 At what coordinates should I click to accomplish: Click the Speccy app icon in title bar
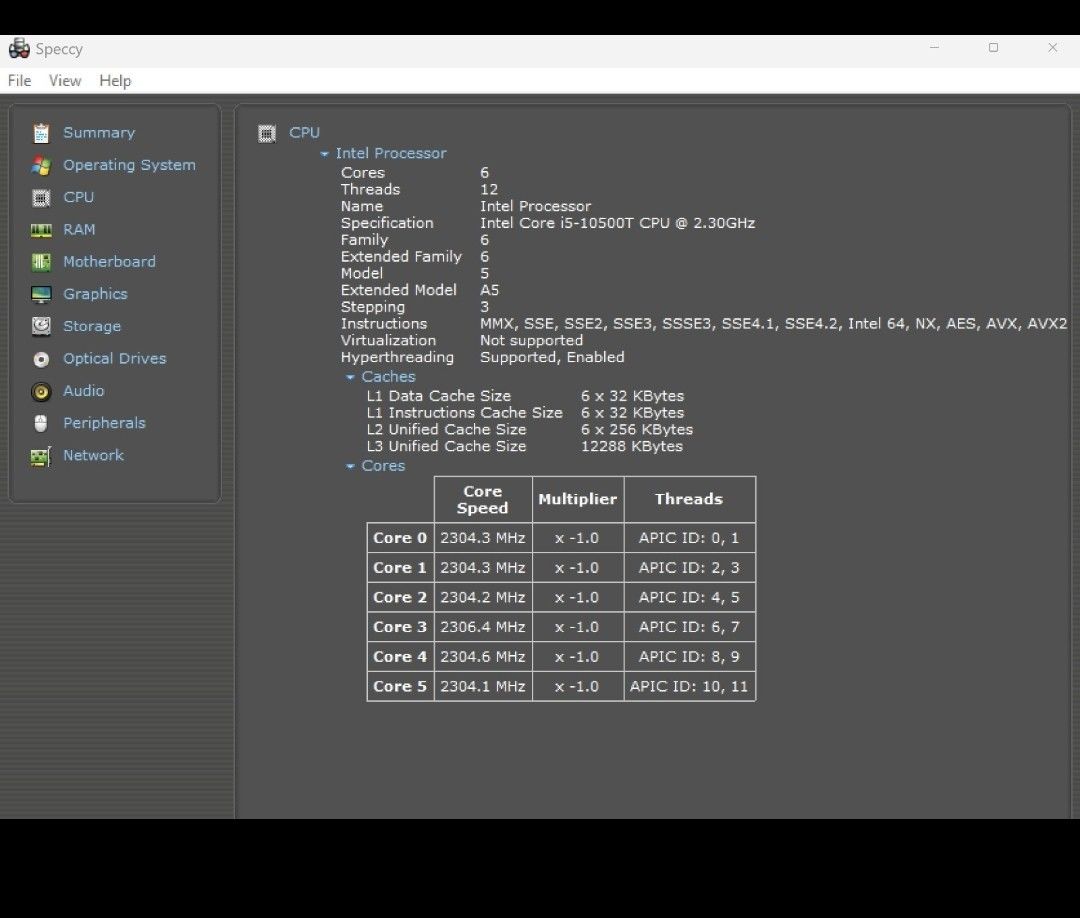click(x=19, y=48)
